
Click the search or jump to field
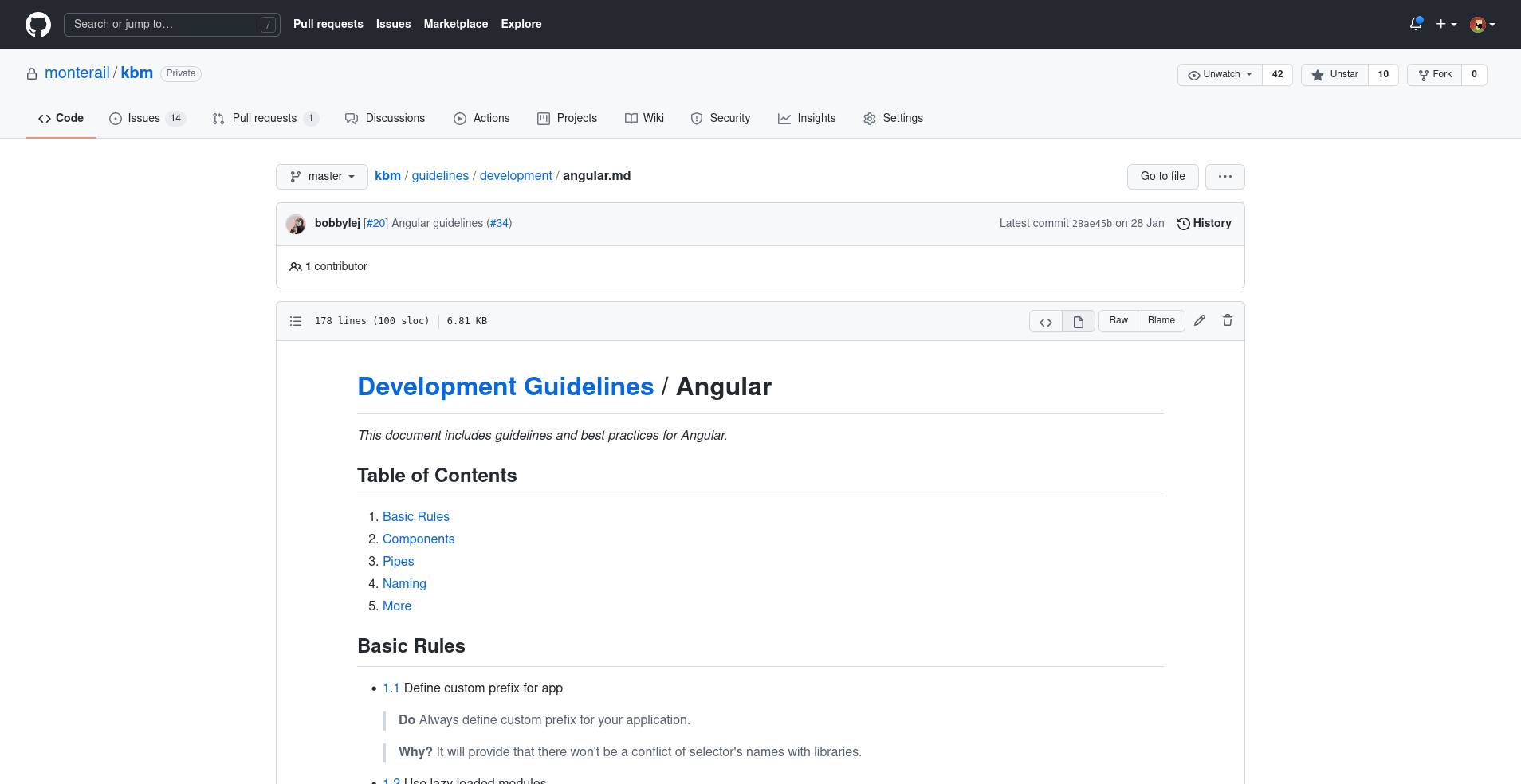point(171,25)
